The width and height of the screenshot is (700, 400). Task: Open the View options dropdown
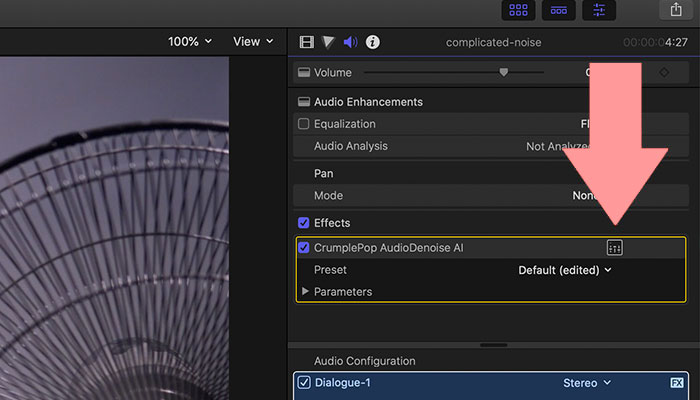click(x=253, y=42)
